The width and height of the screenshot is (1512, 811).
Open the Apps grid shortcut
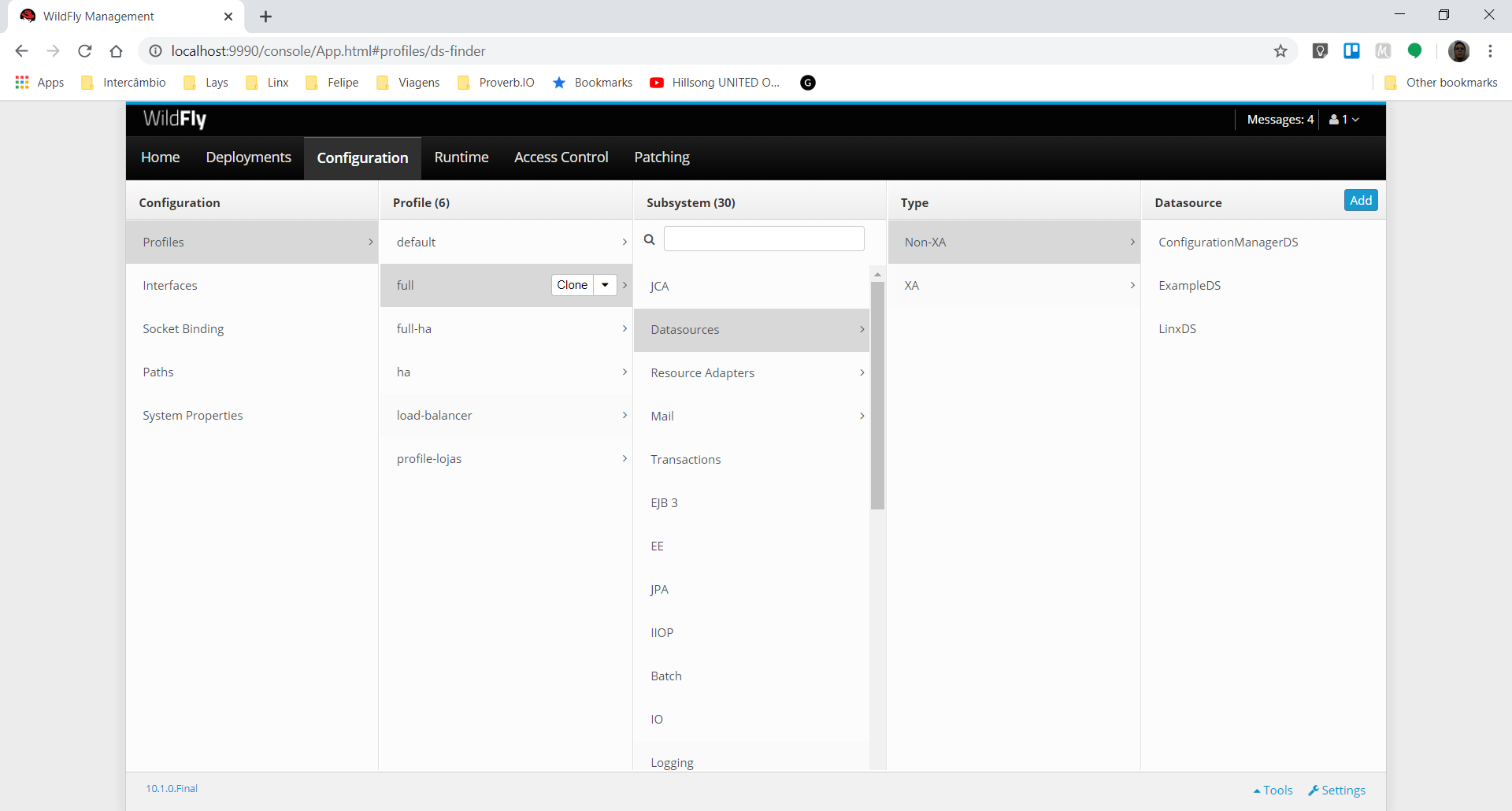[39, 83]
